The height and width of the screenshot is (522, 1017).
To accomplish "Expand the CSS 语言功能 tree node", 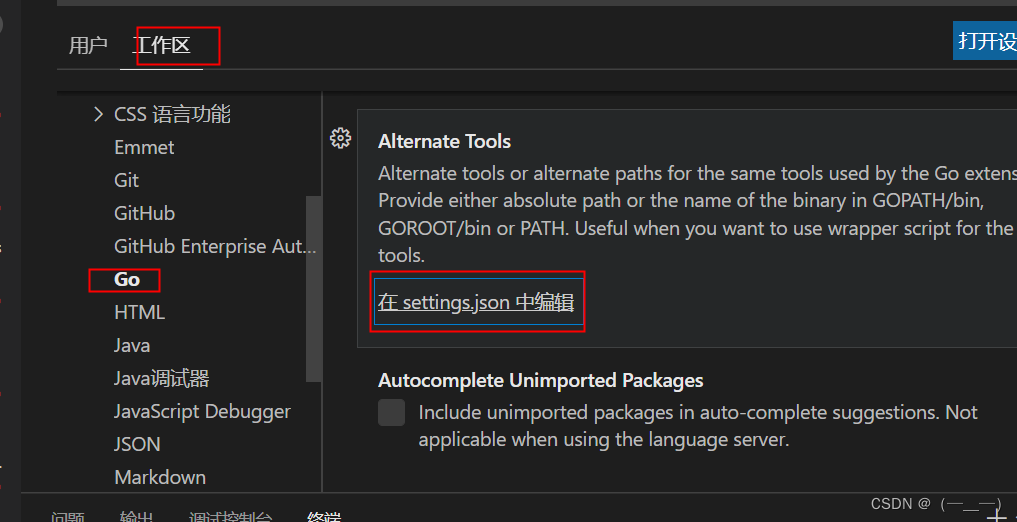I will click(98, 114).
